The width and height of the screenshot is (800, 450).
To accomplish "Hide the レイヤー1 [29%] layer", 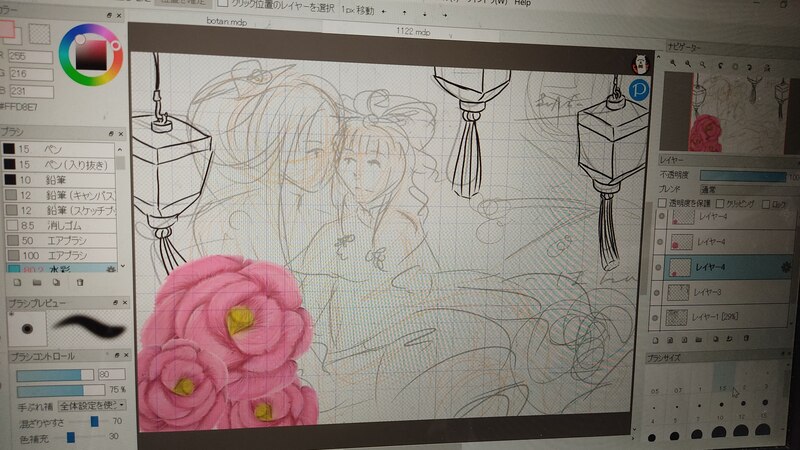I will 655,317.
